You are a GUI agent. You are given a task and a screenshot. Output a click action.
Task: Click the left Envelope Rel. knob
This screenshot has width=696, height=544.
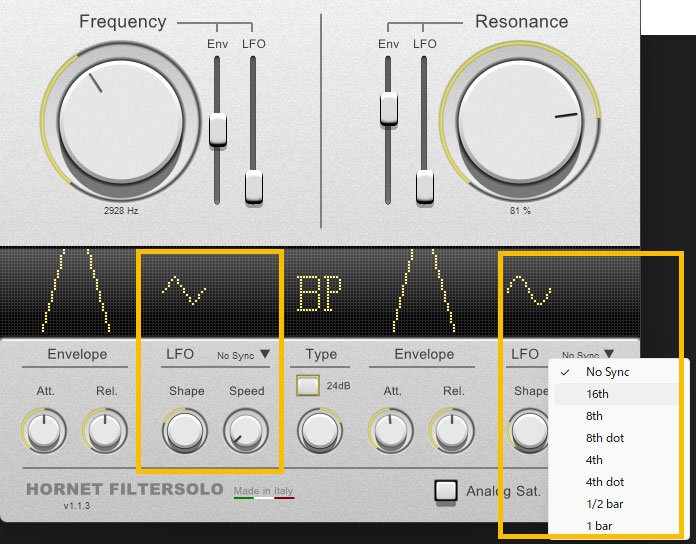(x=104, y=430)
